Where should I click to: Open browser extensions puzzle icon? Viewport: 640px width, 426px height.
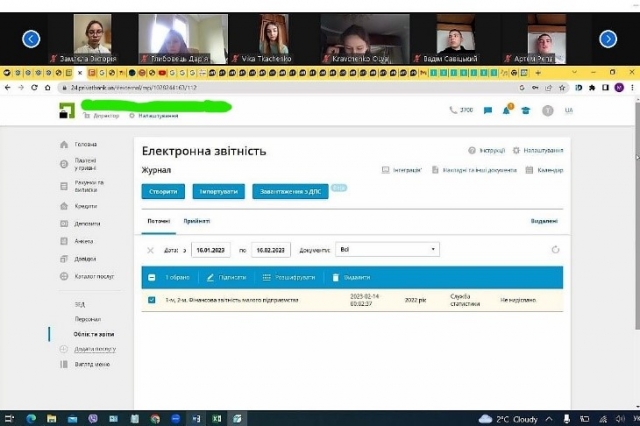[592, 88]
